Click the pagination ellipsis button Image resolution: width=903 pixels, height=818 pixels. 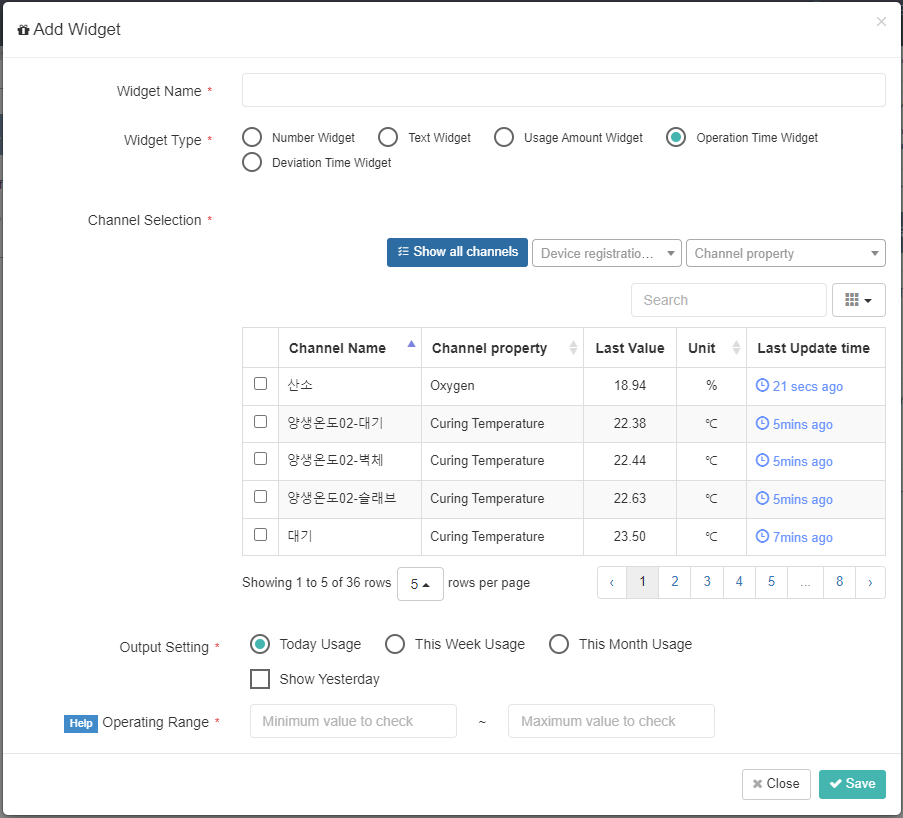805,582
